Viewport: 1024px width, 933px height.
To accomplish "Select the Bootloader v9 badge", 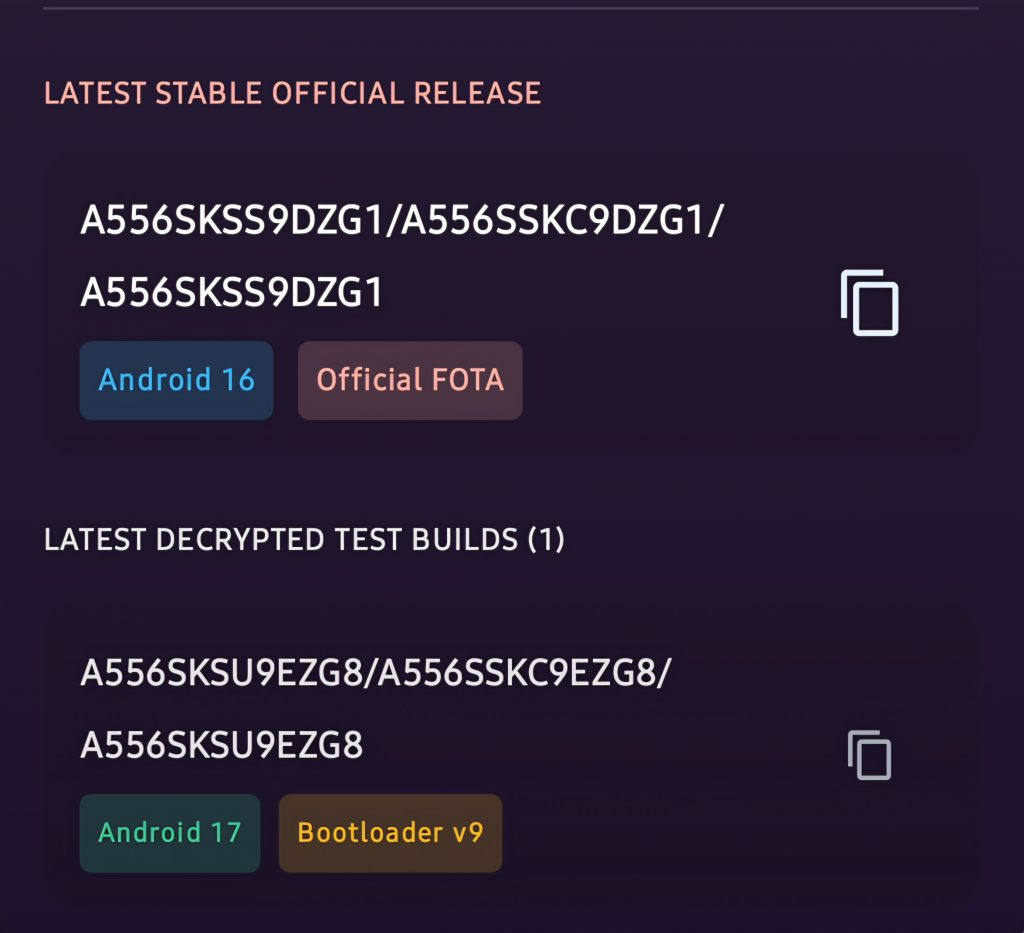I will 391,833.
